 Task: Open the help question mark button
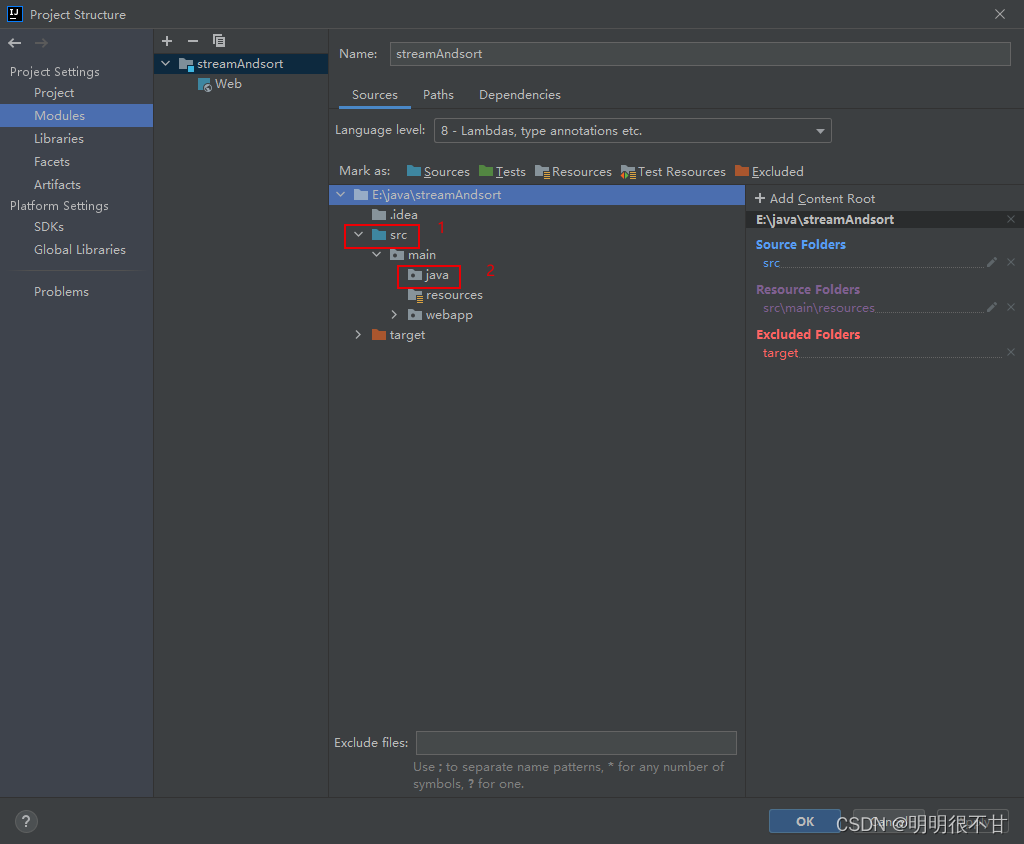pos(26,821)
